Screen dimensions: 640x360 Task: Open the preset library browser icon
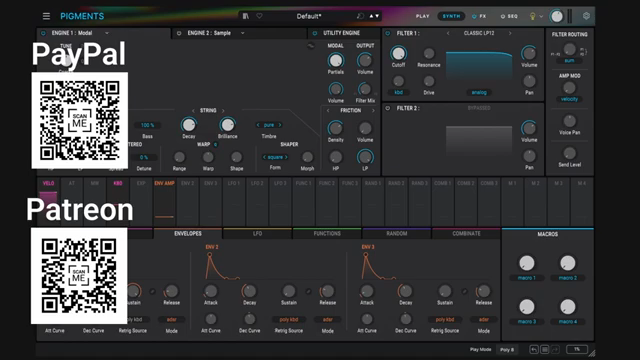point(246,16)
